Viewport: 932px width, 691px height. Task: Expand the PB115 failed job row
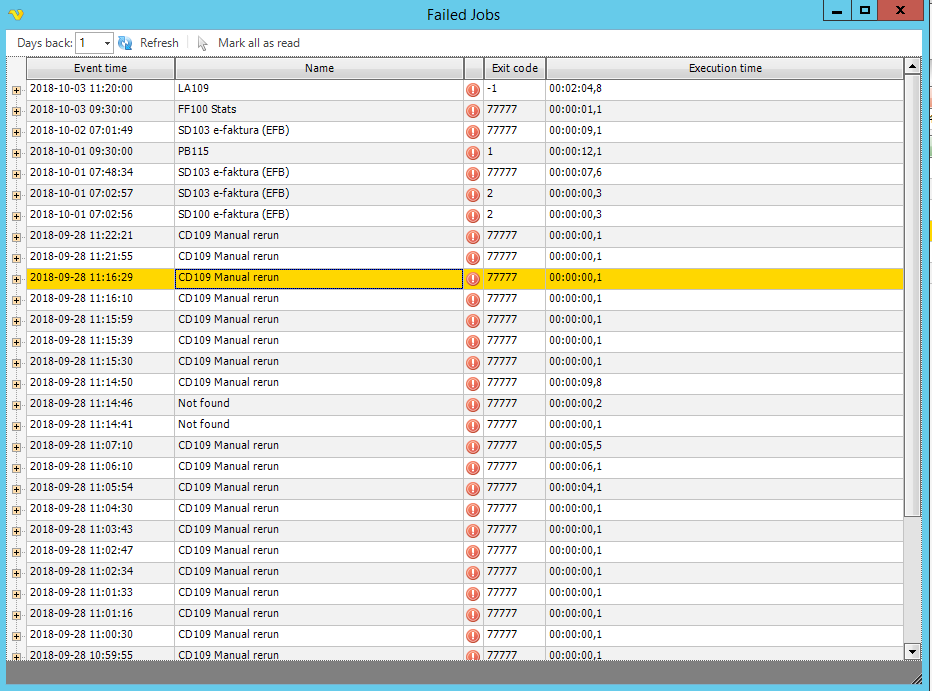[x=16, y=152]
